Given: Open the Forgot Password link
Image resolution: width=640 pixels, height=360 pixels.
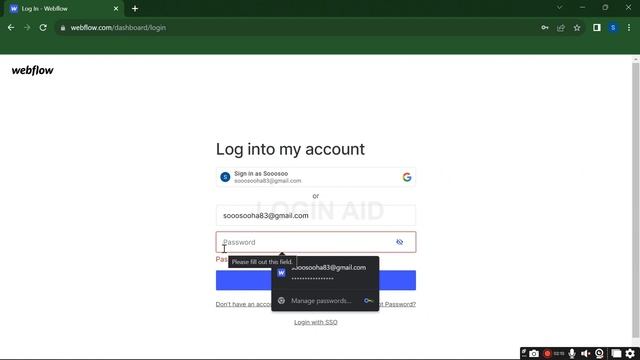Looking at the screenshot, I should tap(398, 304).
